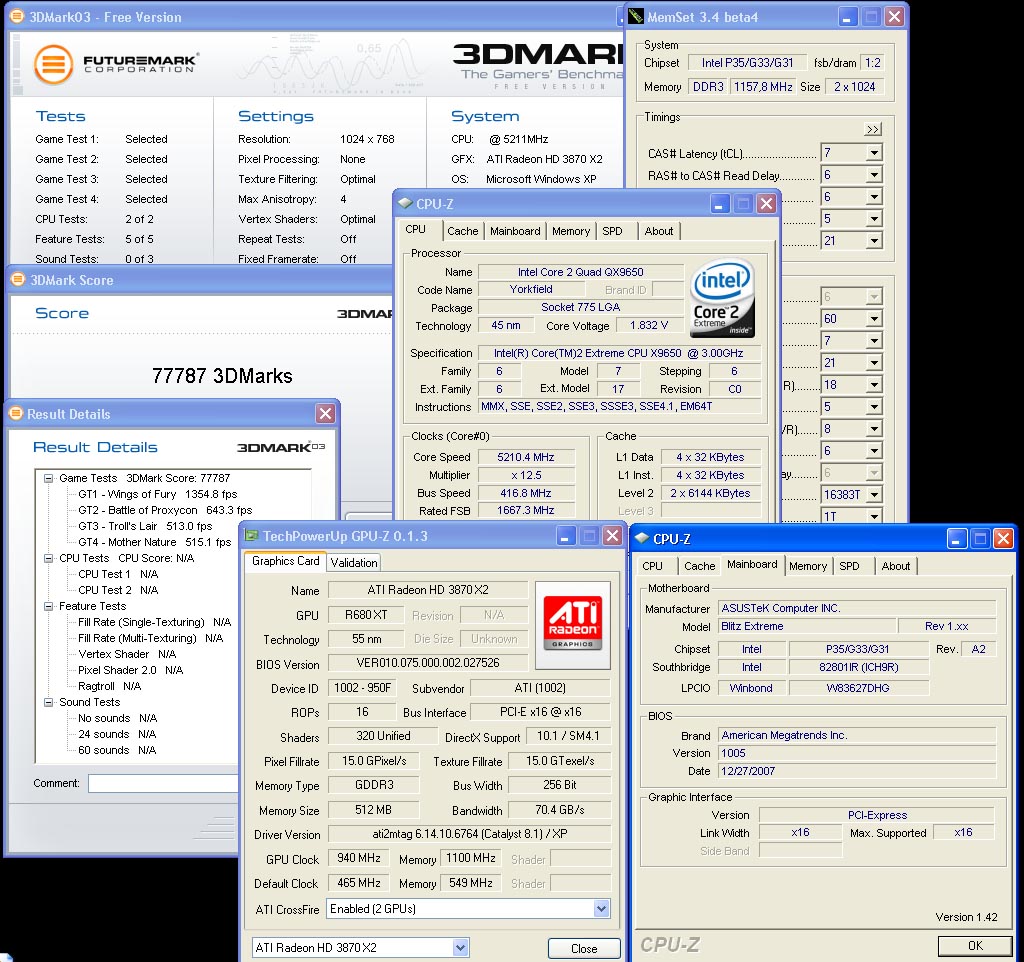Open the ATI CrossFire dropdown in GPU-Z
This screenshot has width=1024, height=962.
tap(601, 908)
